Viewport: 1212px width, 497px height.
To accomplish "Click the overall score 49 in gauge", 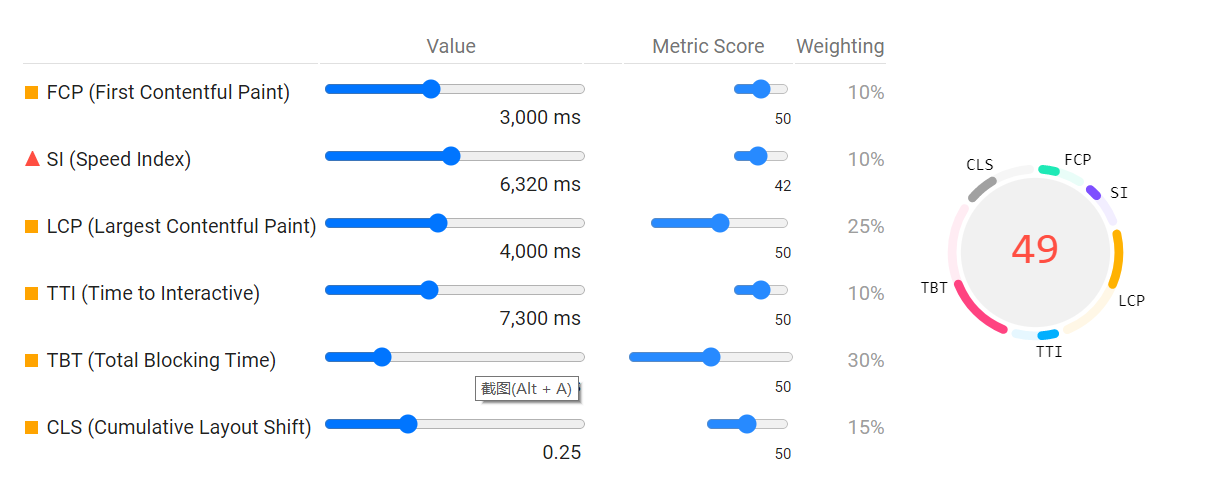I will coord(1034,249).
